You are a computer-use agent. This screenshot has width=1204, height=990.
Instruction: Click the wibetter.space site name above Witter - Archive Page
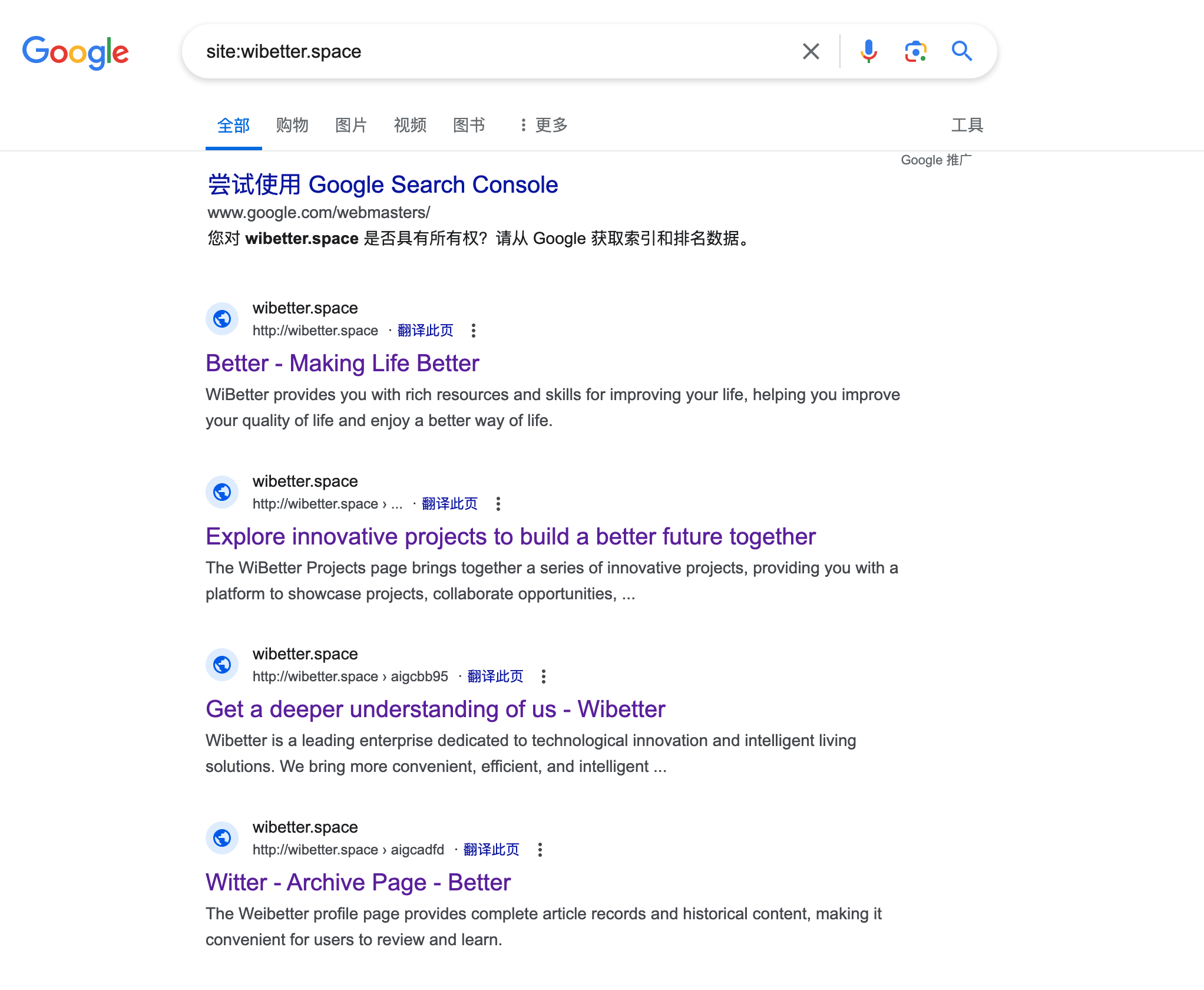coord(305,827)
